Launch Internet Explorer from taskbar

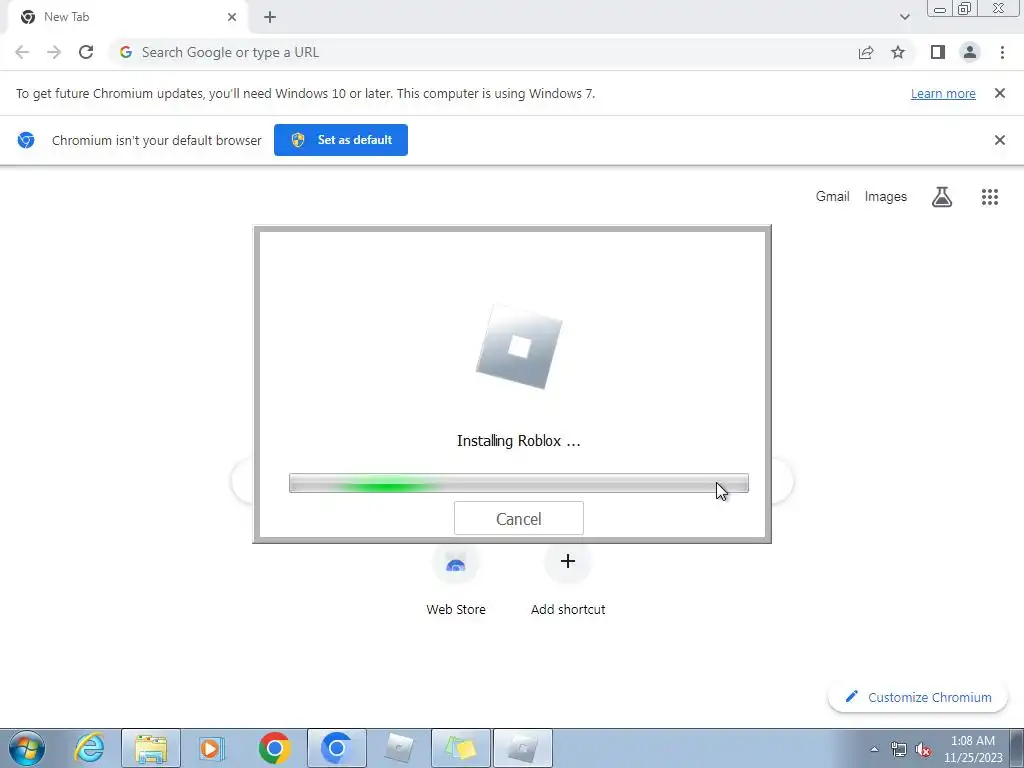(x=89, y=748)
